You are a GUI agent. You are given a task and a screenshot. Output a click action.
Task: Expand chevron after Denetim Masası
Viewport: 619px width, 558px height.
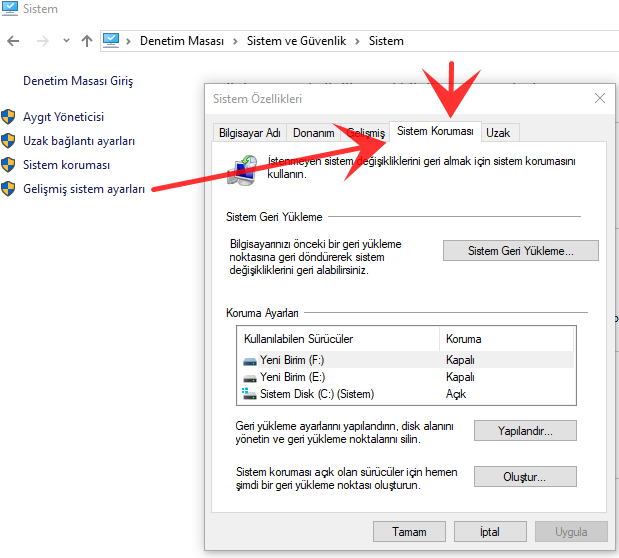tap(235, 41)
